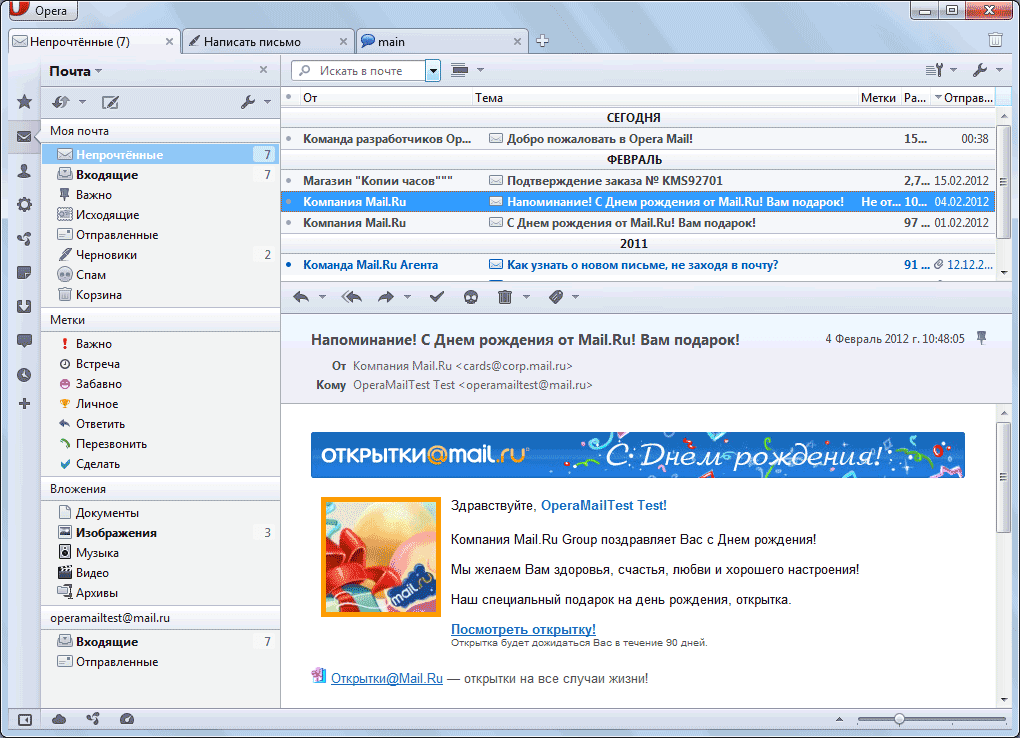Sort by the От column header
Screen dimensions: 1020x738
click(384, 98)
